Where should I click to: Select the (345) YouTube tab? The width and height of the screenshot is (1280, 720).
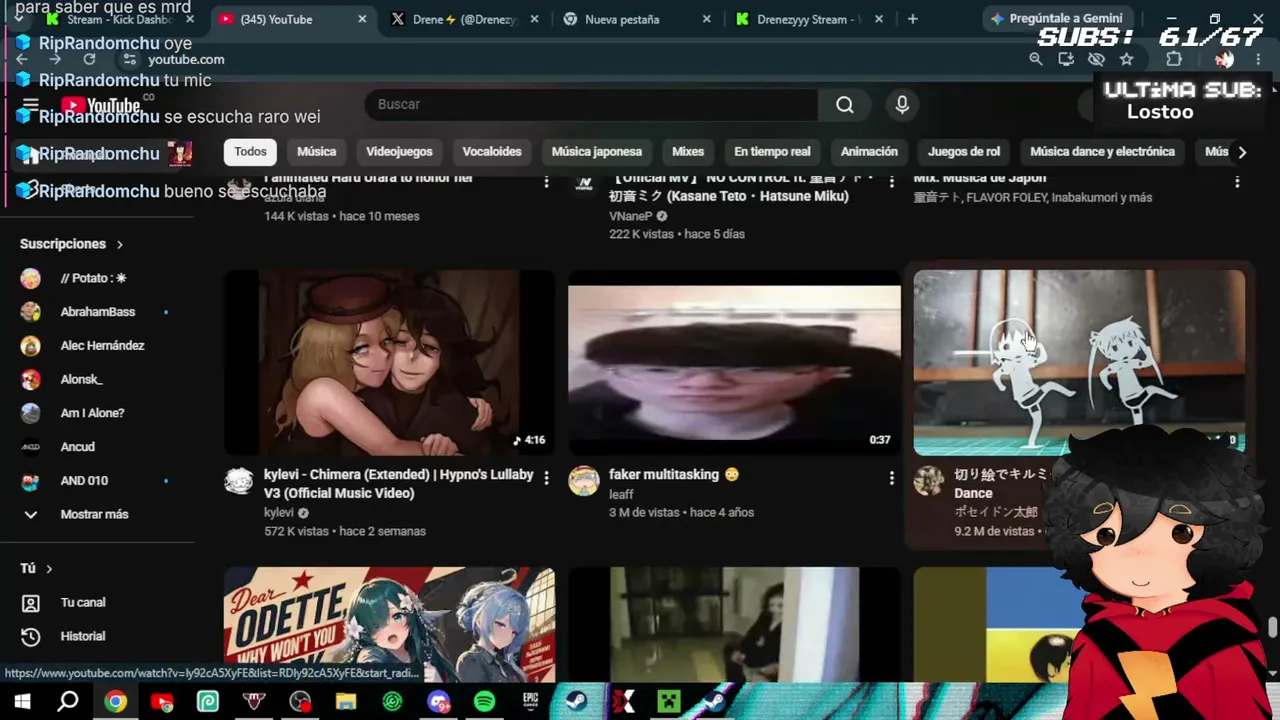[292, 19]
